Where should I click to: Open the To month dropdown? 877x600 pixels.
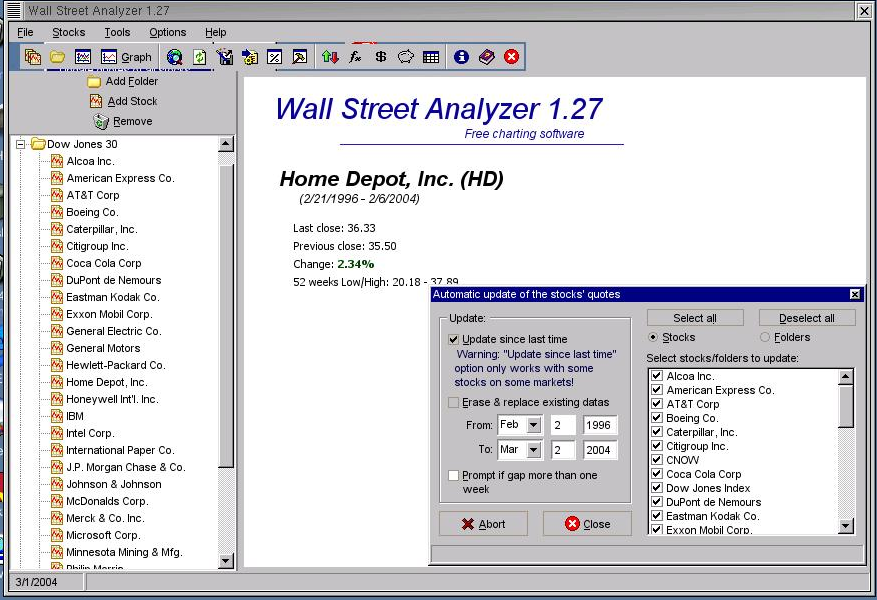533,450
